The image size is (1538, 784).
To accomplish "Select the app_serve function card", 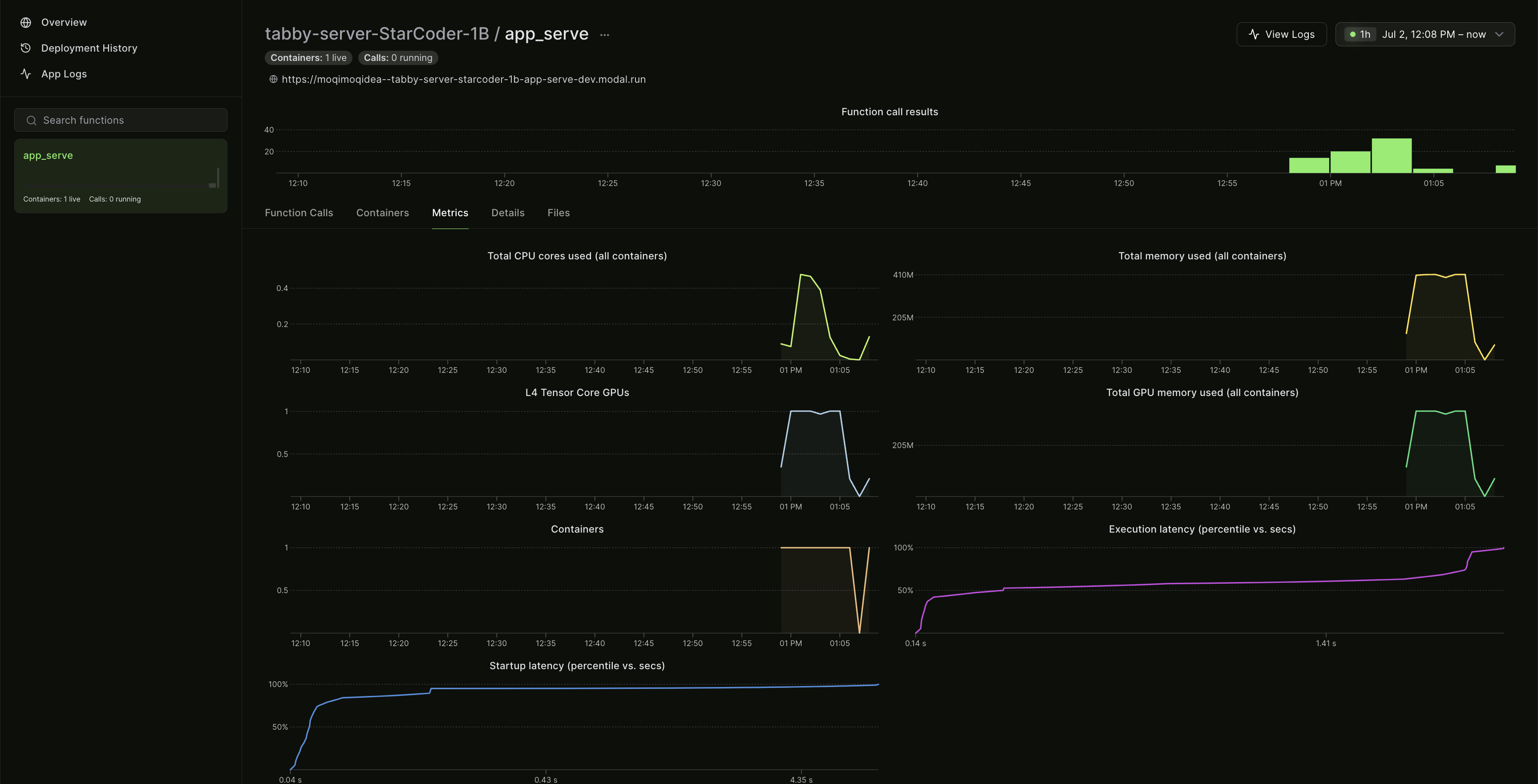I will (121, 176).
